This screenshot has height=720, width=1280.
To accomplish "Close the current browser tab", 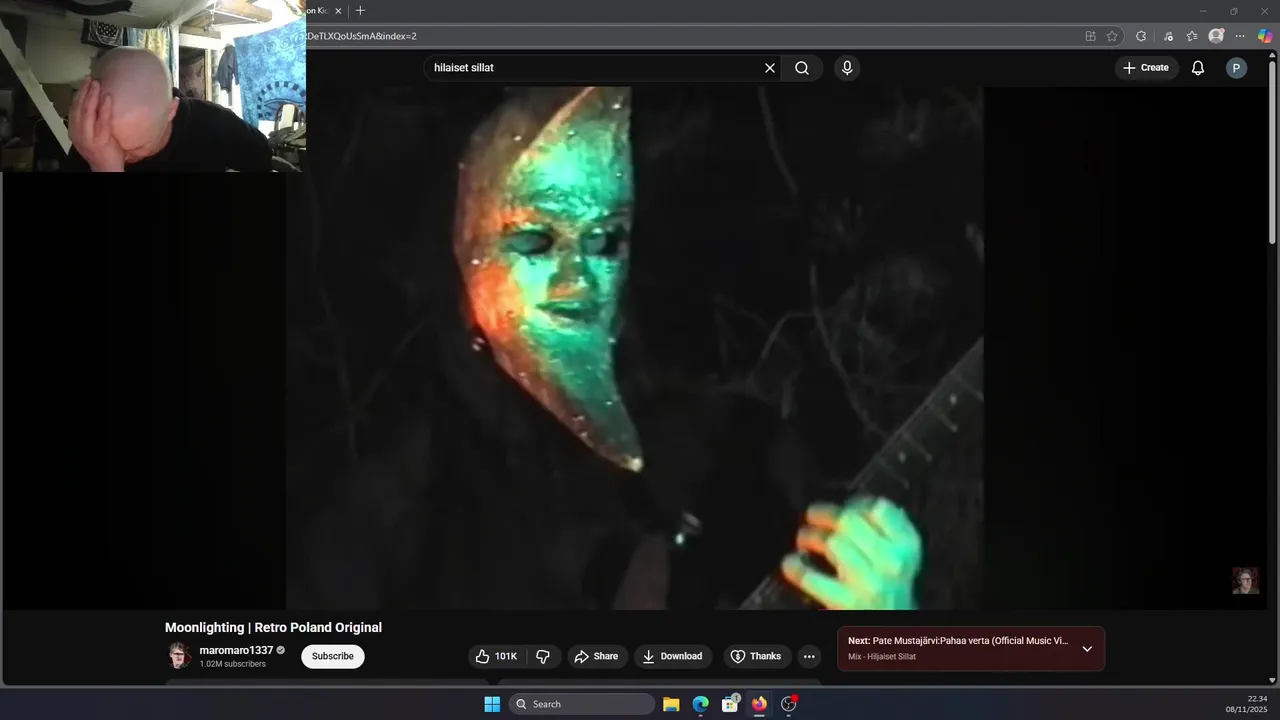I will tap(338, 11).
